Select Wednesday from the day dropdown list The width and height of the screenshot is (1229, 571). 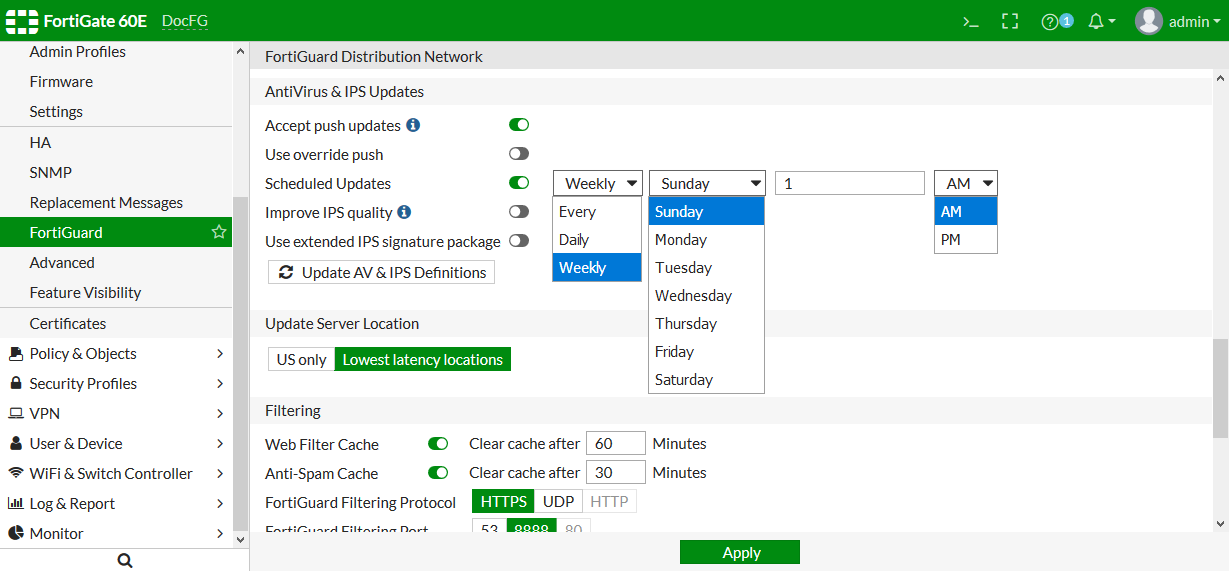693,296
